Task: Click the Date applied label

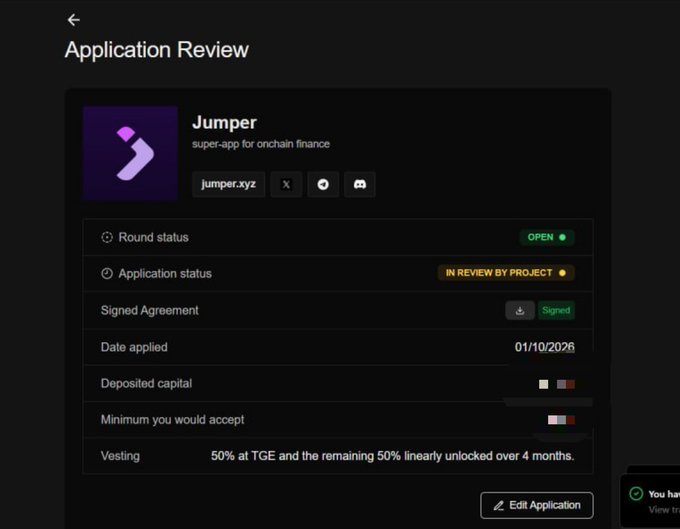Action: tap(134, 347)
